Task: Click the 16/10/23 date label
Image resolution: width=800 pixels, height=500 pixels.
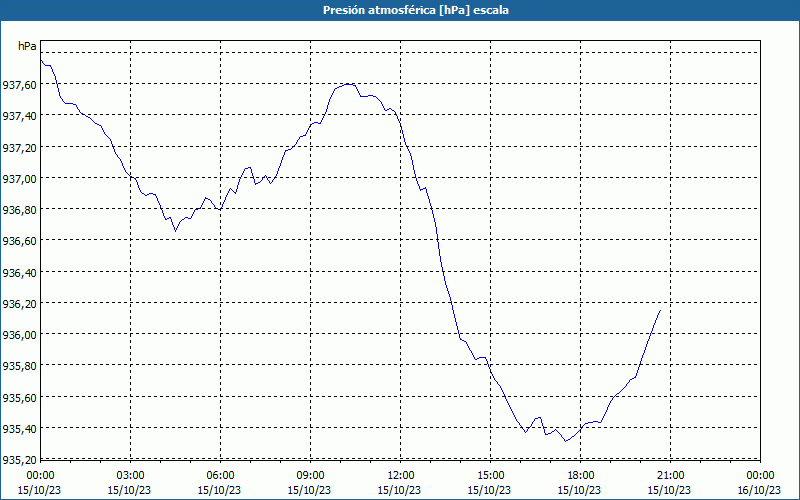Action: click(x=760, y=490)
